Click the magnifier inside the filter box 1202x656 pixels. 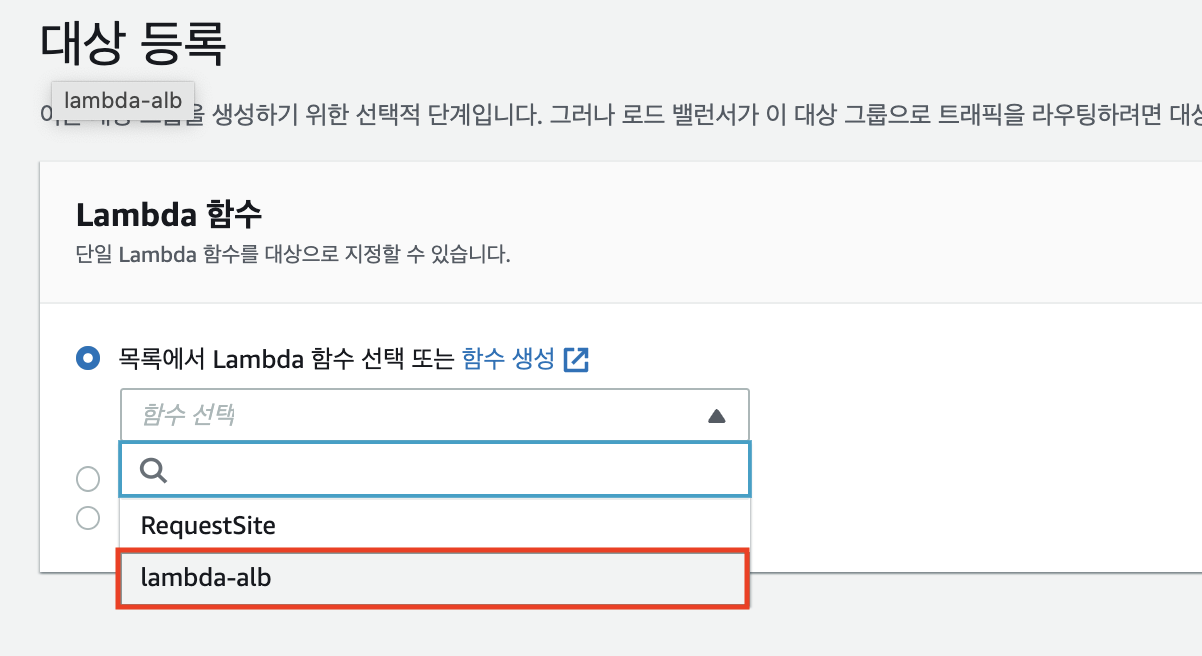[152, 469]
